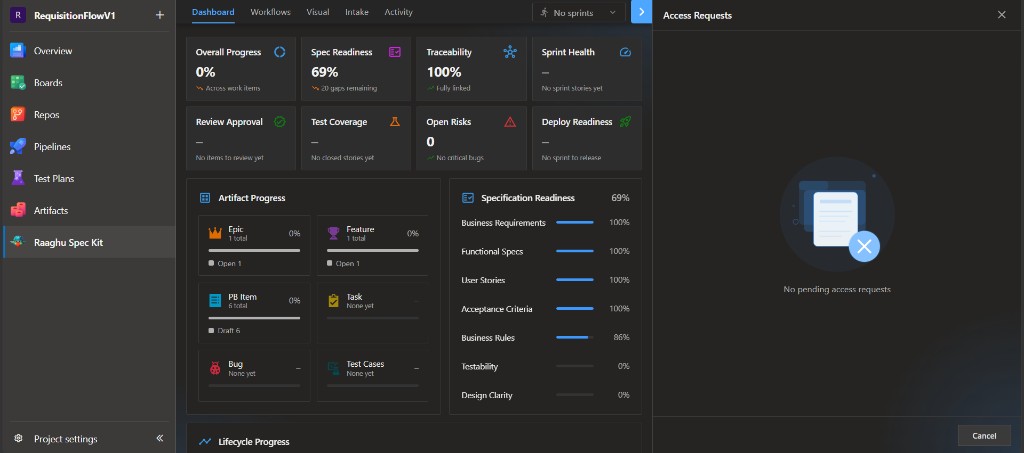
Task: Switch to the Dashboard tab
Action: pos(213,12)
